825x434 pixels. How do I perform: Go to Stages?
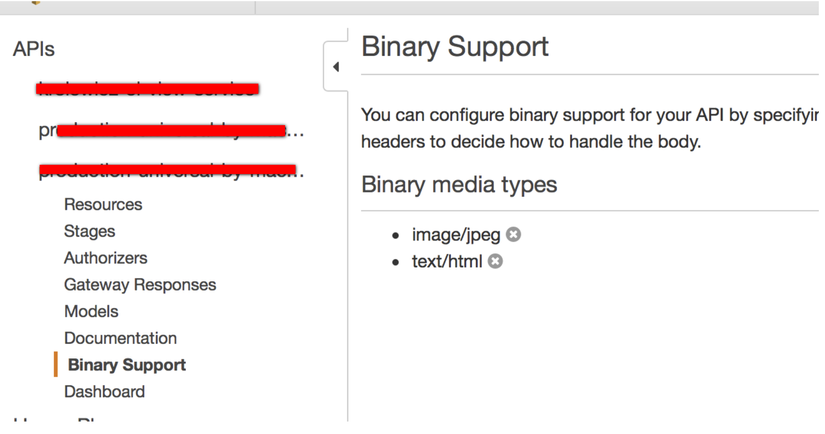[89, 231]
